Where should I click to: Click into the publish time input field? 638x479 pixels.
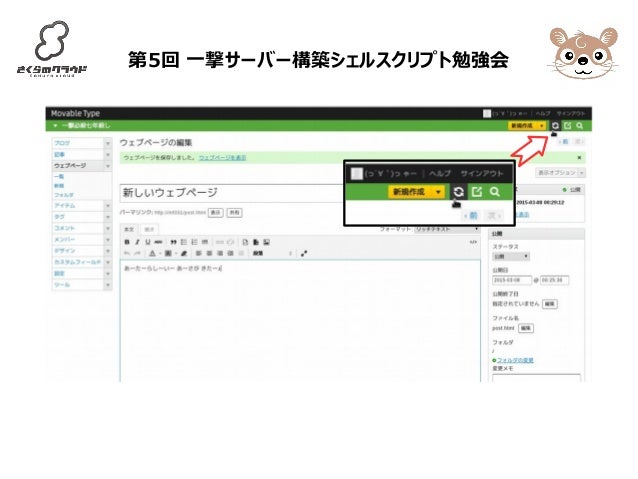(555, 280)
